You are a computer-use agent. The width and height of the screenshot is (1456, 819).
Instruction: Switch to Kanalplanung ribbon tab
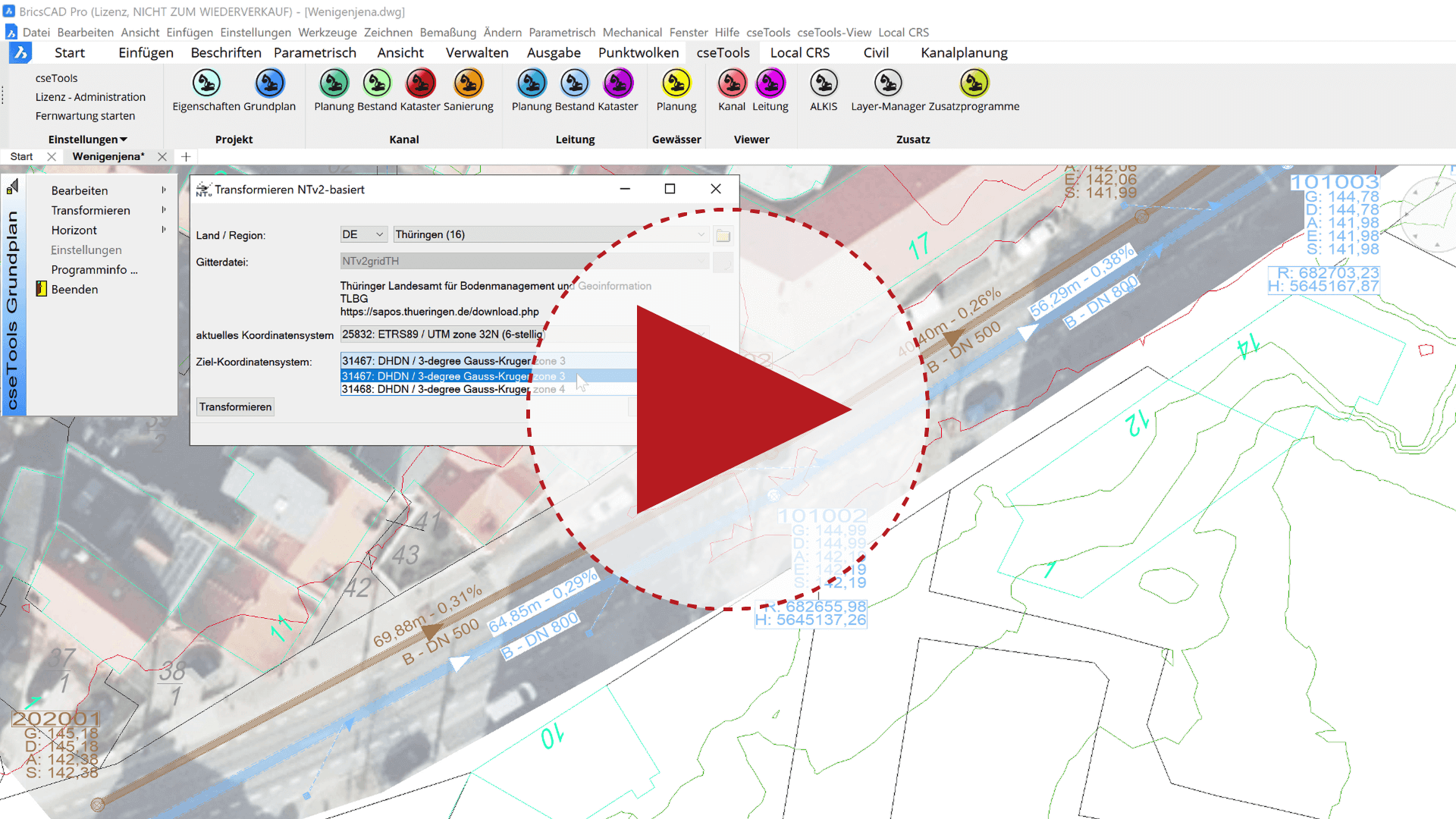point(964,53)
